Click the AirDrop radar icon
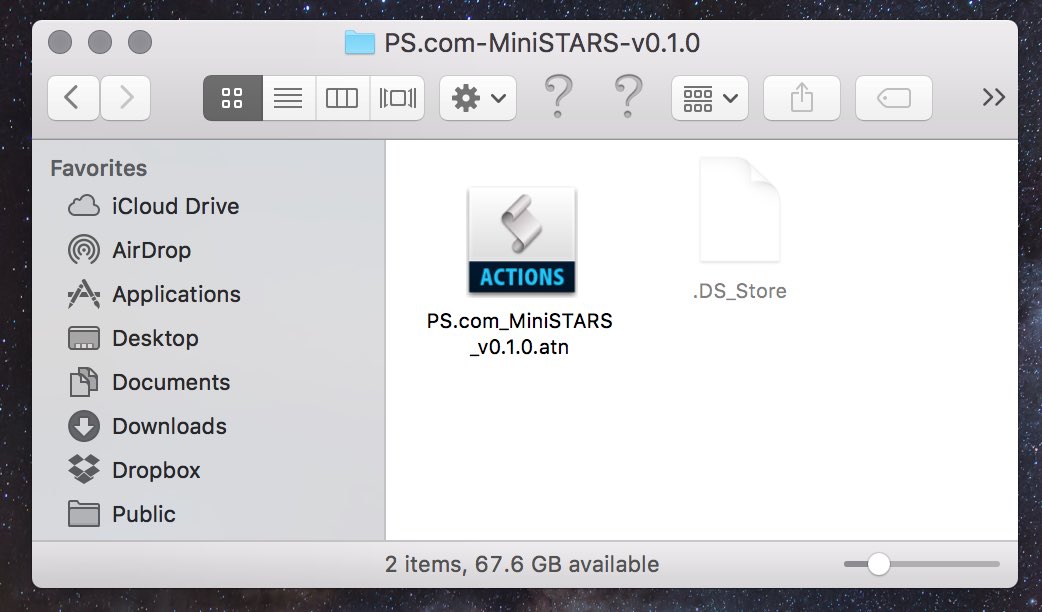1042x612 pixels. [84, 250]
